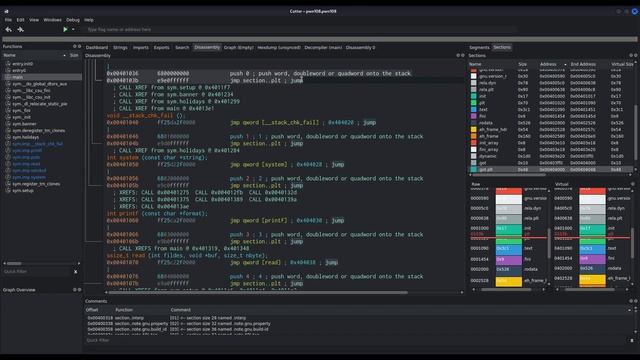Click the disassembly horizontal scrollbar

[x=258, y=292]
